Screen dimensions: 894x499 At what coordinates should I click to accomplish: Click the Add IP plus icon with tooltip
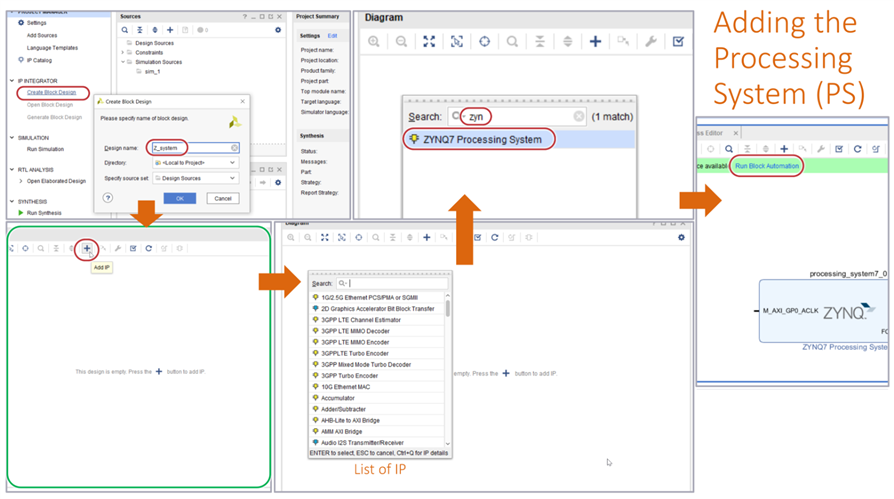tap(87, 248)
